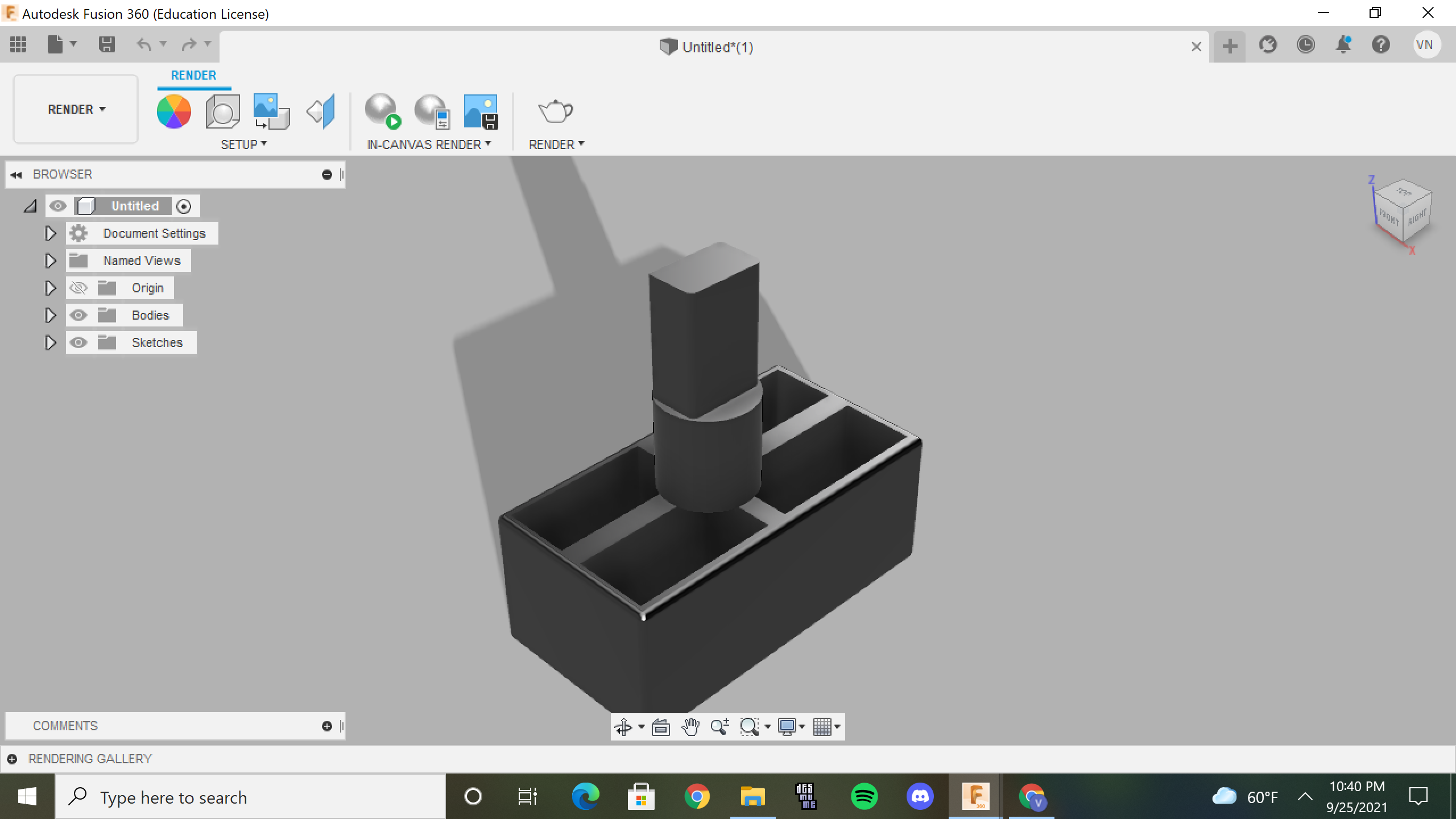Viewport: 1456px width, 819px height.
Task: Select the Untitled*(1) document tab
Action: [x=706, y=47]
